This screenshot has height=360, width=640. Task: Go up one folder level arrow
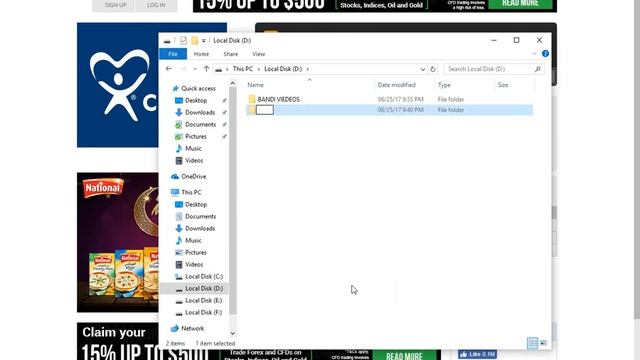pos(206,69)
